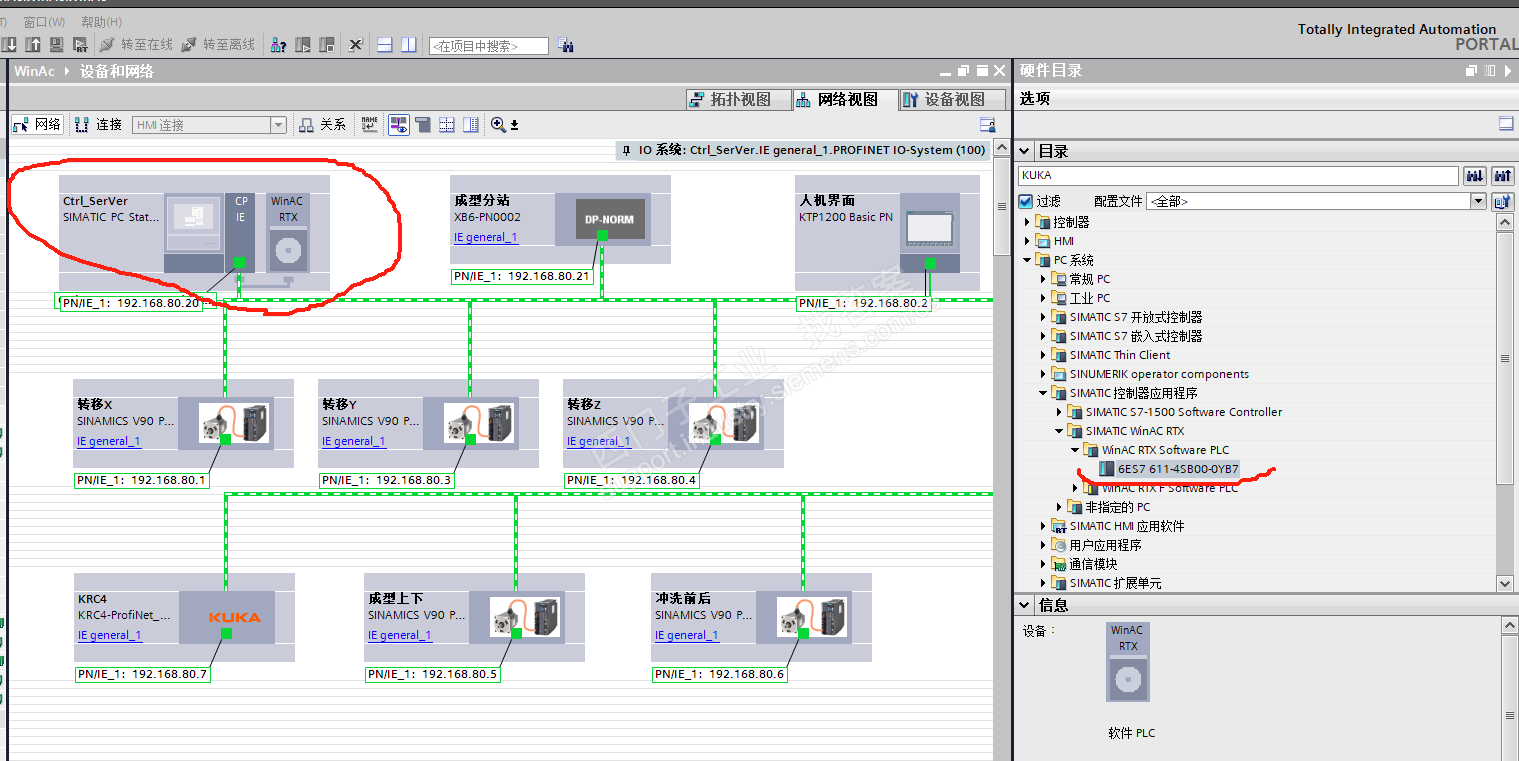Image resolution: width=1519 pixels, height=761 pixels.
Task: Select the KTP1200 HMI panel image
Action: (929, 230)
